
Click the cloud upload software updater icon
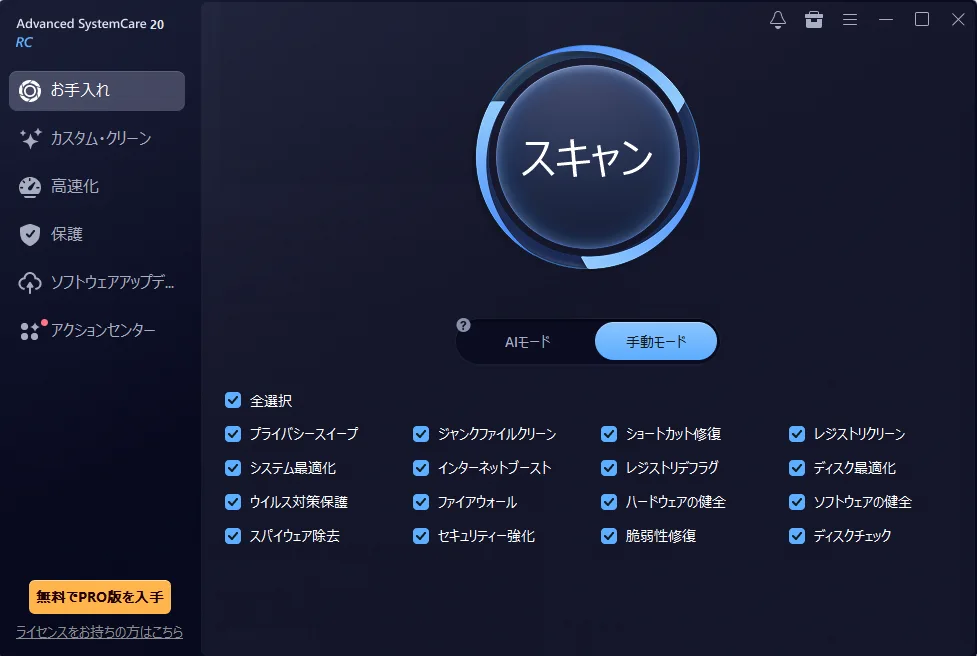pyautogui.click(x=29, y=282)
